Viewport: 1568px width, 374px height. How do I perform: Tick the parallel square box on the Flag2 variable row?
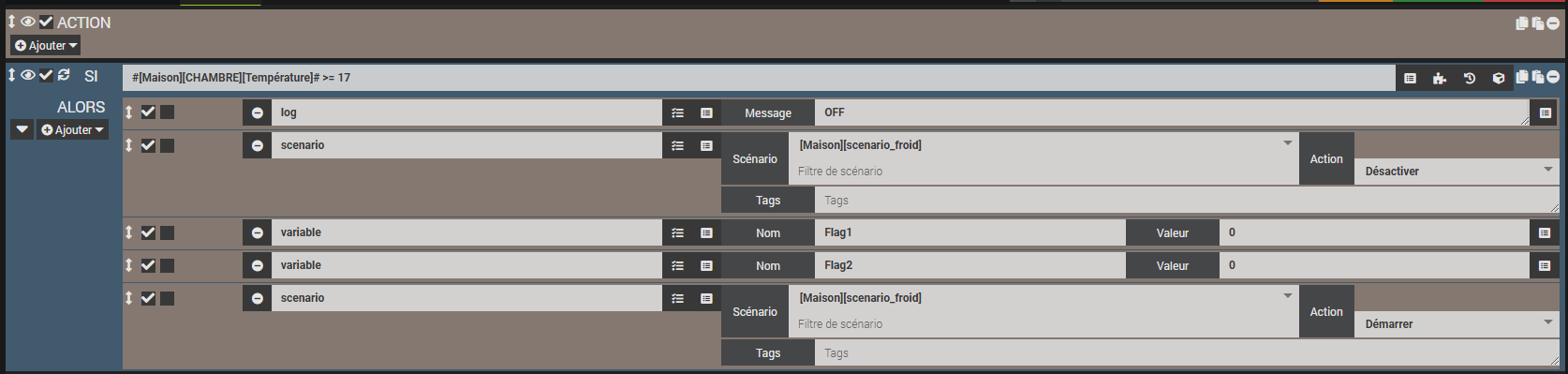pyautogui.click(x=167, y=265)
